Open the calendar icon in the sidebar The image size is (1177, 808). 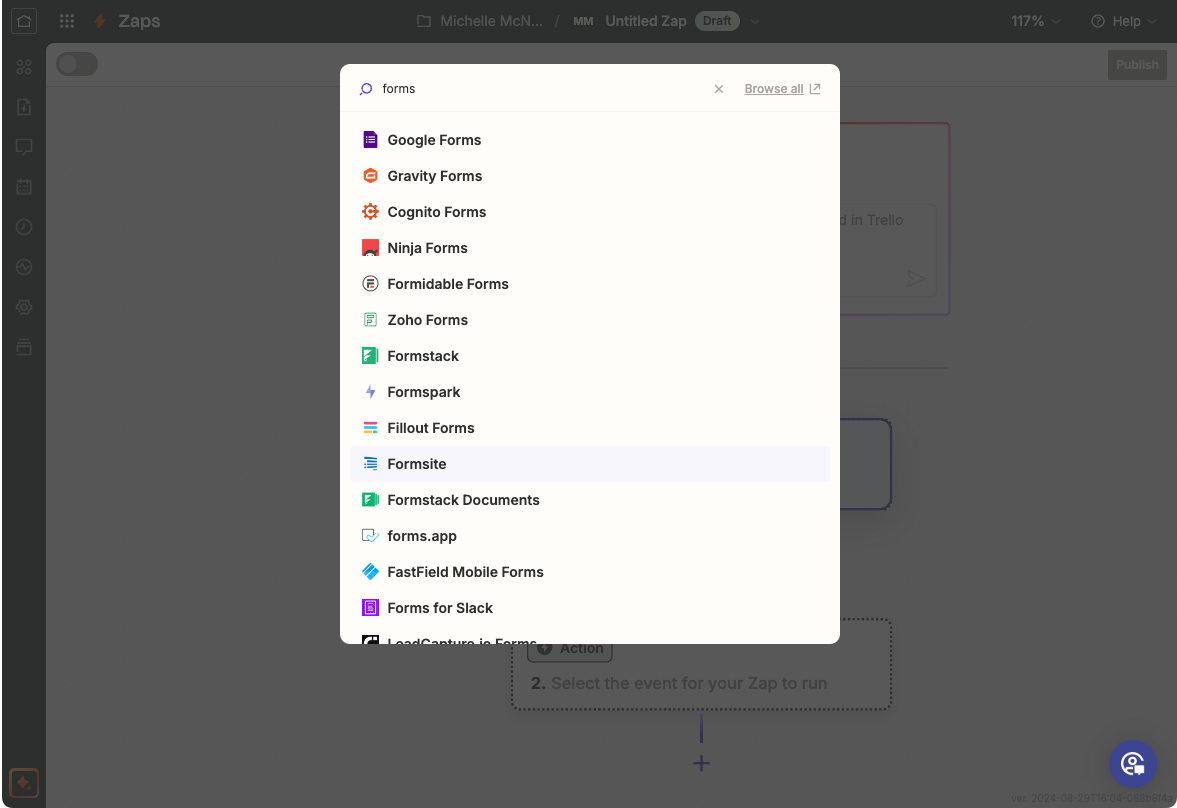(x=24, y=186)
